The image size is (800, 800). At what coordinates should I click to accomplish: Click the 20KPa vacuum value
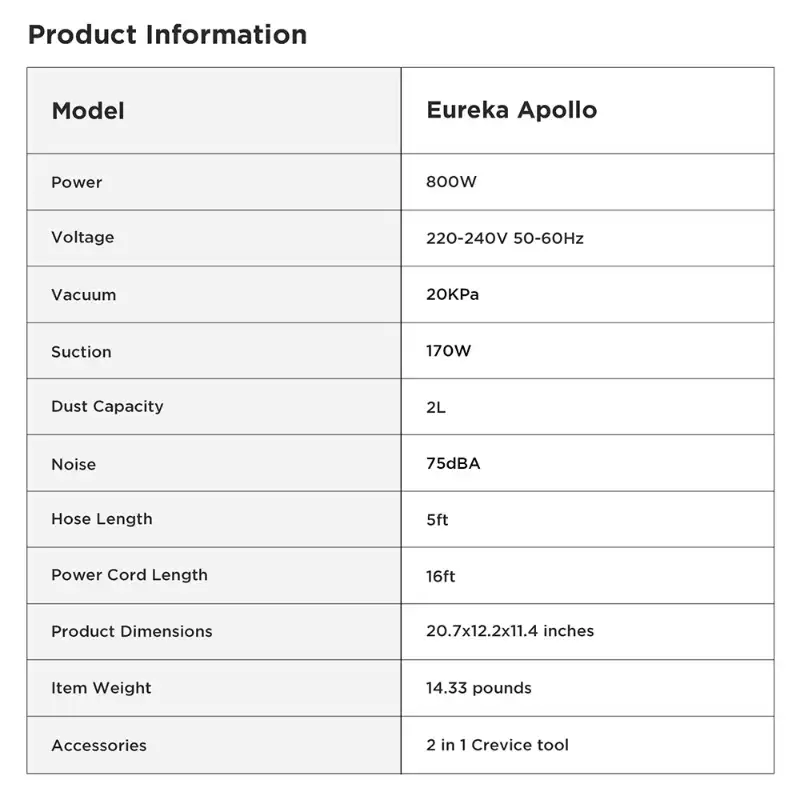[453, 294]
